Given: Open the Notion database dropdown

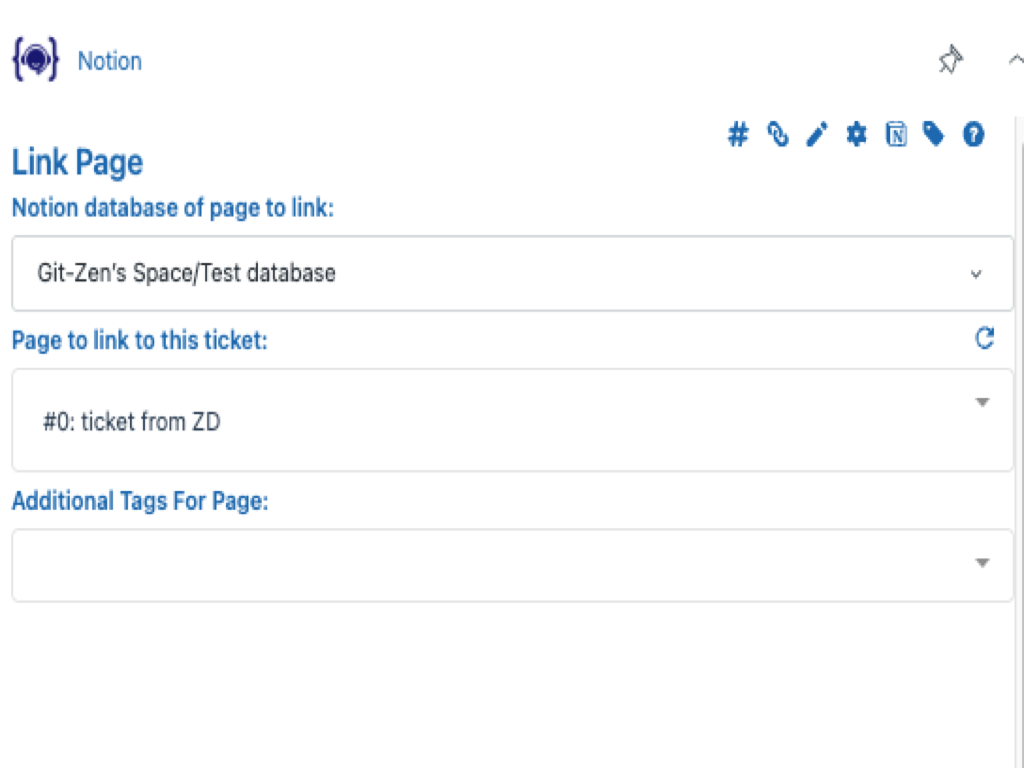Looking at the screenshot, I should click(512, 274).
